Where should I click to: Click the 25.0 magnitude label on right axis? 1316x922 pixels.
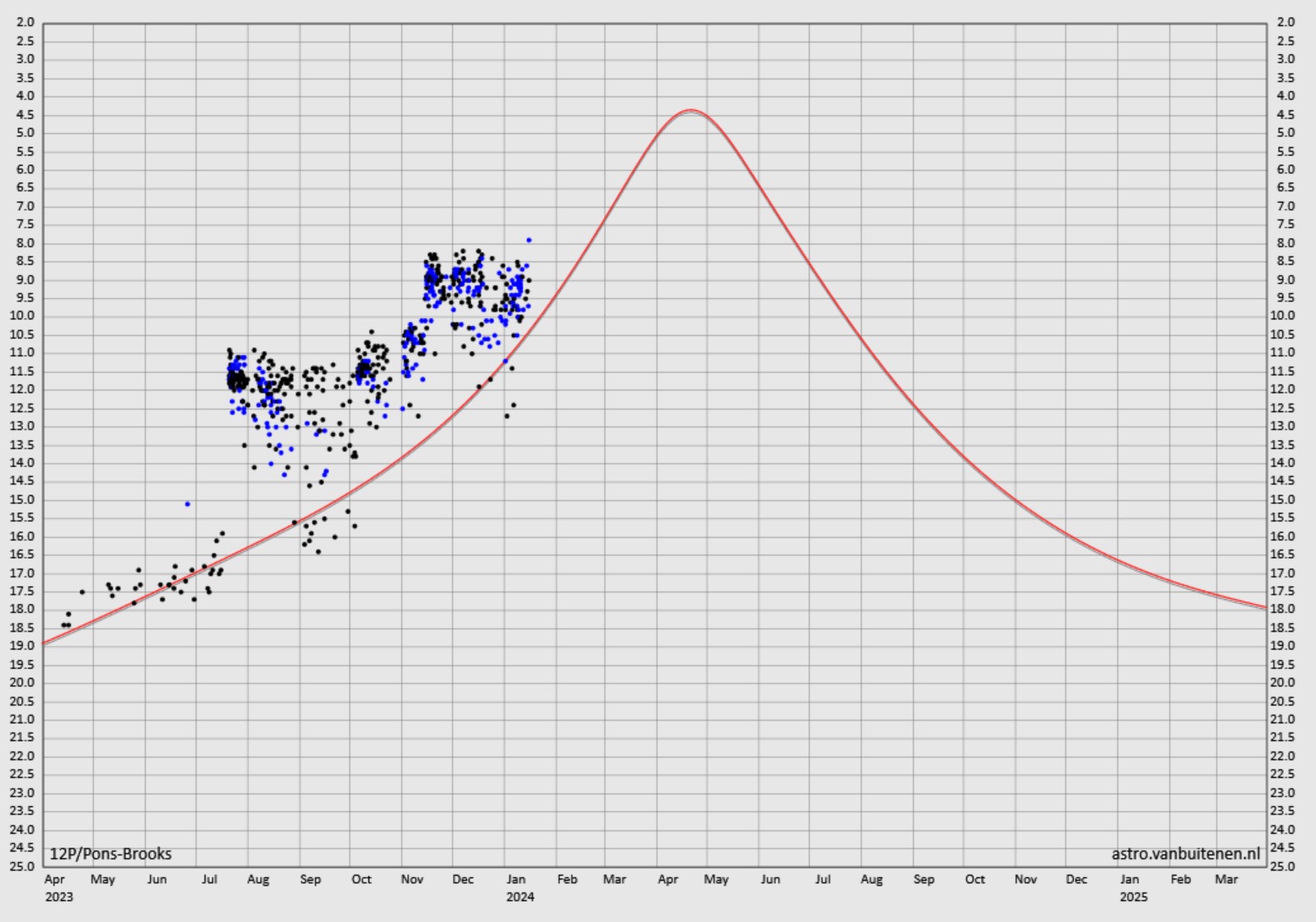coord(1286,866)
